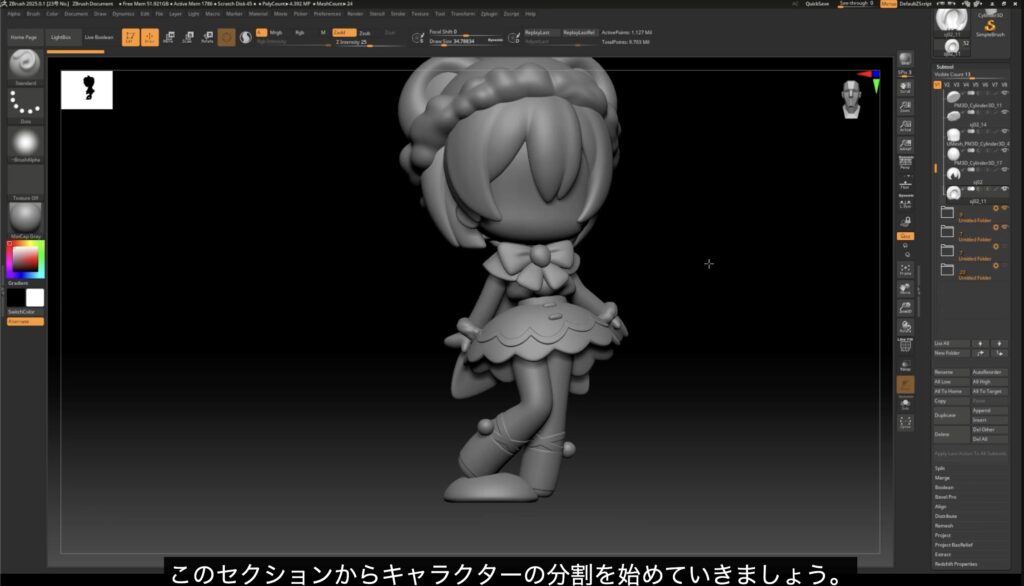The height and width of the screenshot is (586, 1024).
Task: Switch to the Rotate transform tool
Action: [x=207, y=38]
